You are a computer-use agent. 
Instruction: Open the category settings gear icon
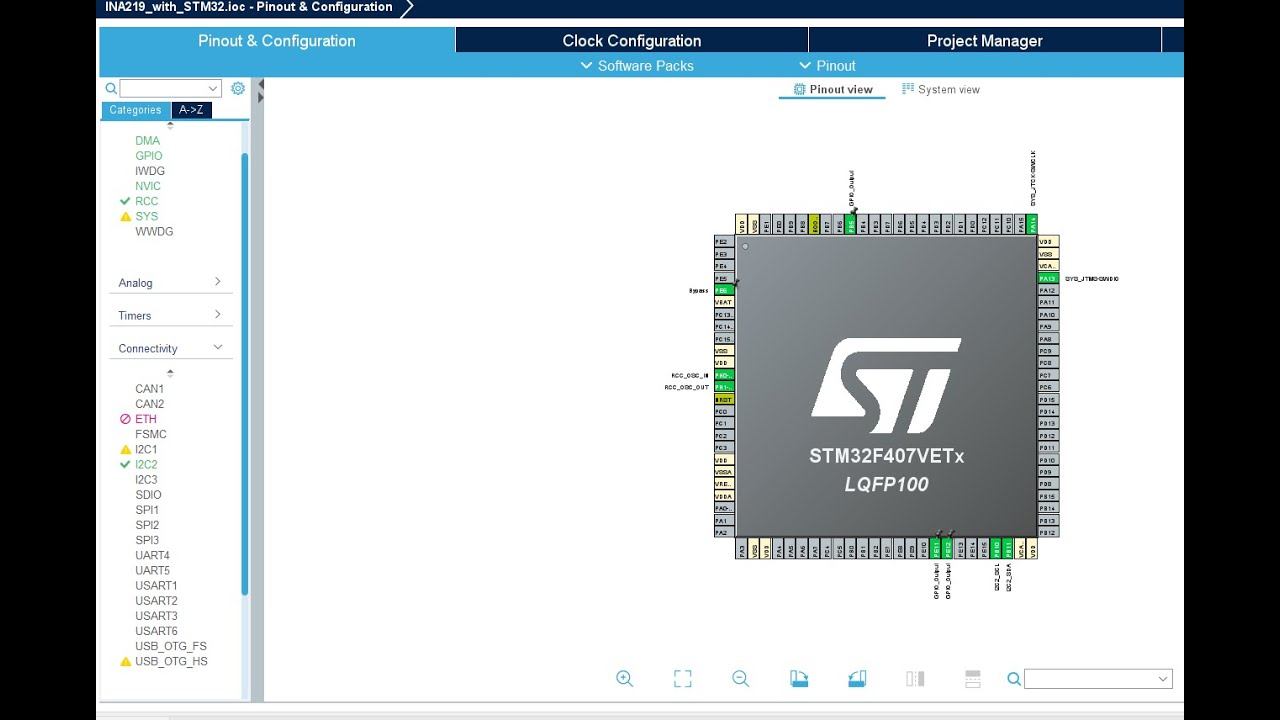pos(238,88)
